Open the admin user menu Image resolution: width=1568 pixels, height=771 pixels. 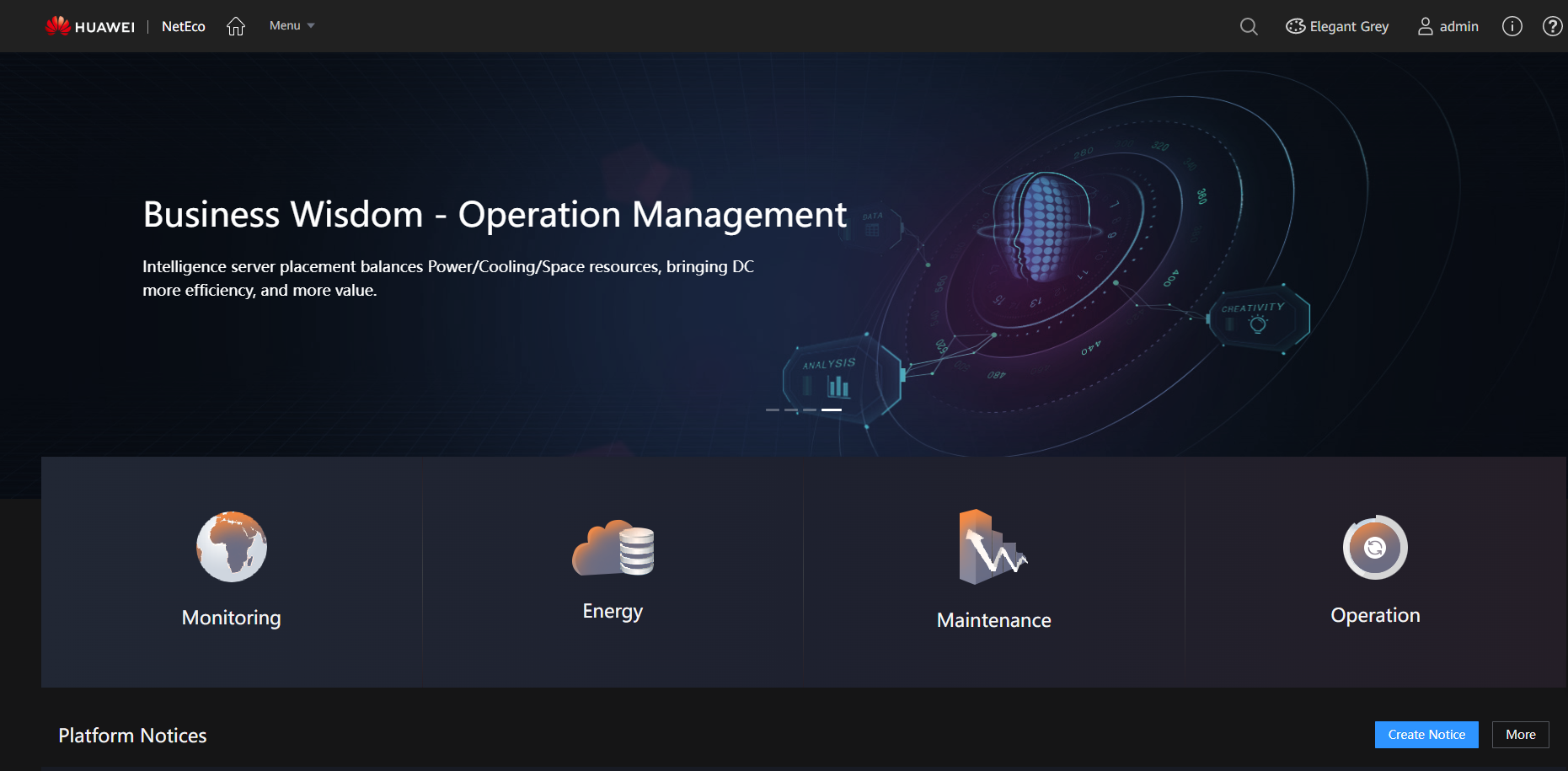pyautogui.click(x=1448, y=26)
